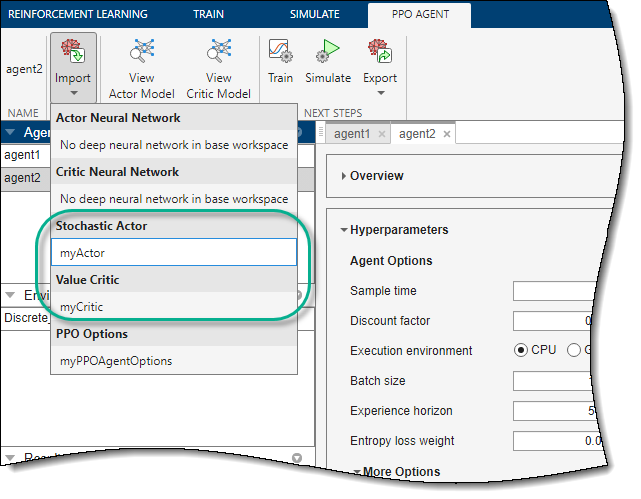Screen dimensions: 641x499
Task: Open the Import agent dropdown icon
Action: pos(73,51)
